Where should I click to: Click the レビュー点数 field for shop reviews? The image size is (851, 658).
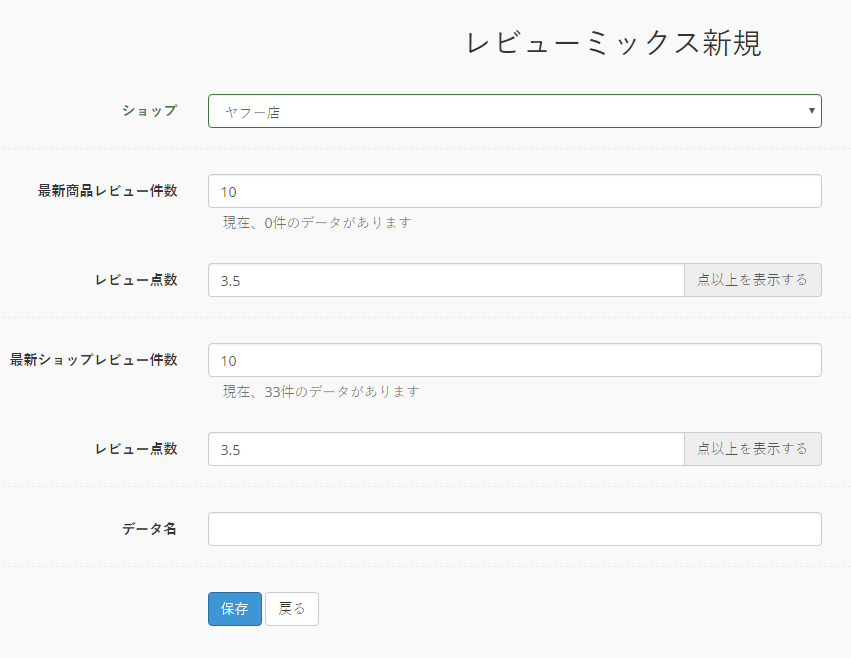pyautogui.click(x=446, y=449)
